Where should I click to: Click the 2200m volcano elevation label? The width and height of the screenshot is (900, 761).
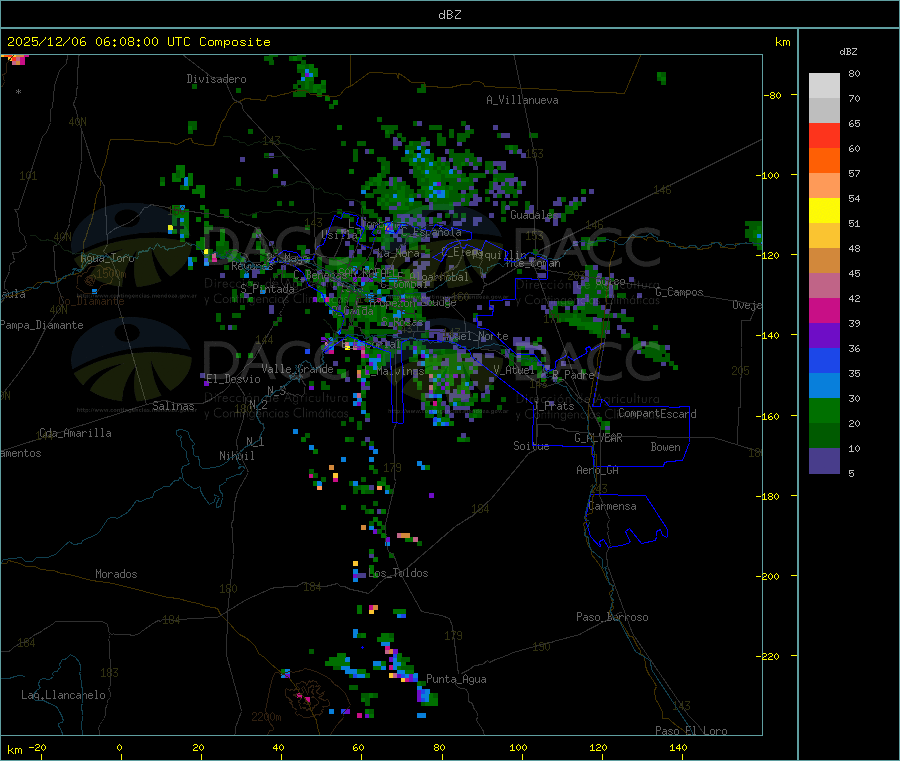pos(266,717)
